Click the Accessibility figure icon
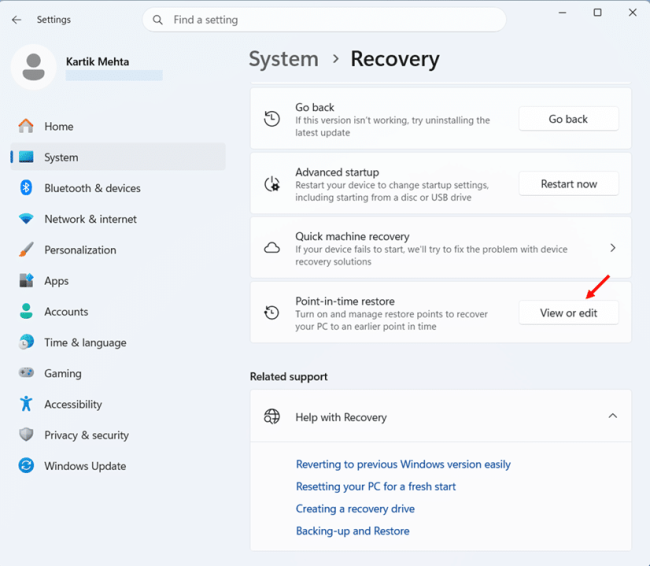 click(x=26, y=404)
